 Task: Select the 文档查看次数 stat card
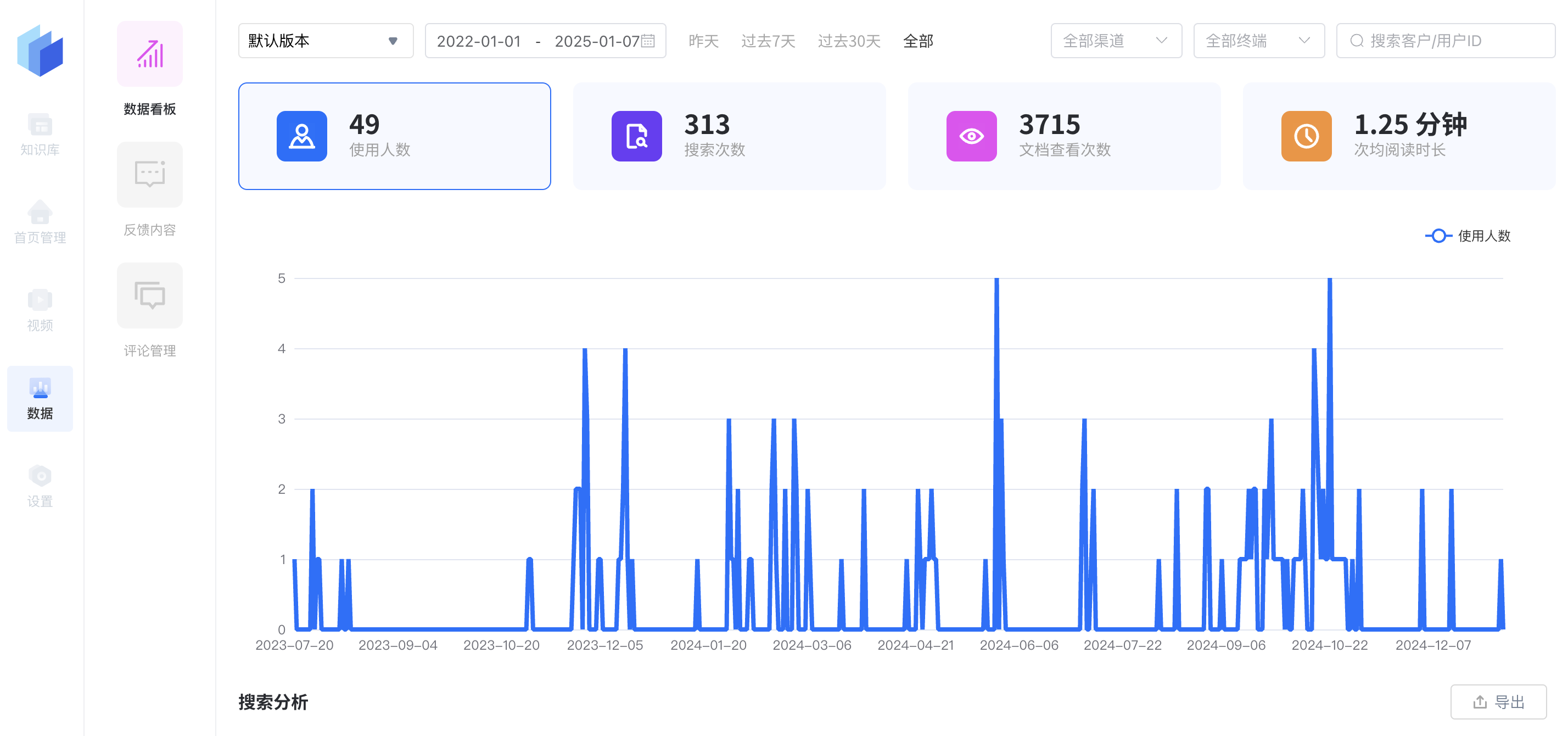click(x=1064, y=136)
